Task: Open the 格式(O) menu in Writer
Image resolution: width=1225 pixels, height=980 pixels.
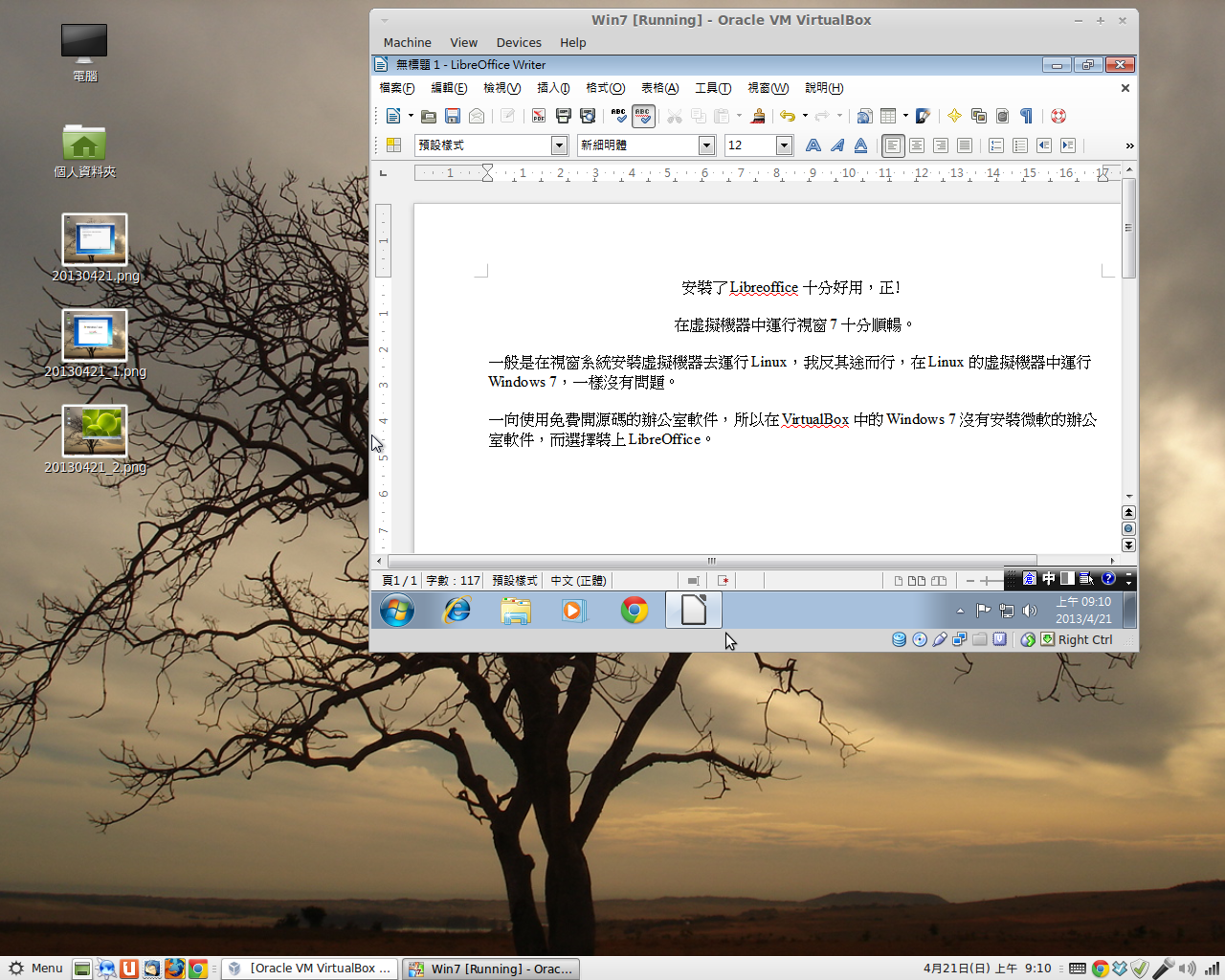Action: (605, 88)
